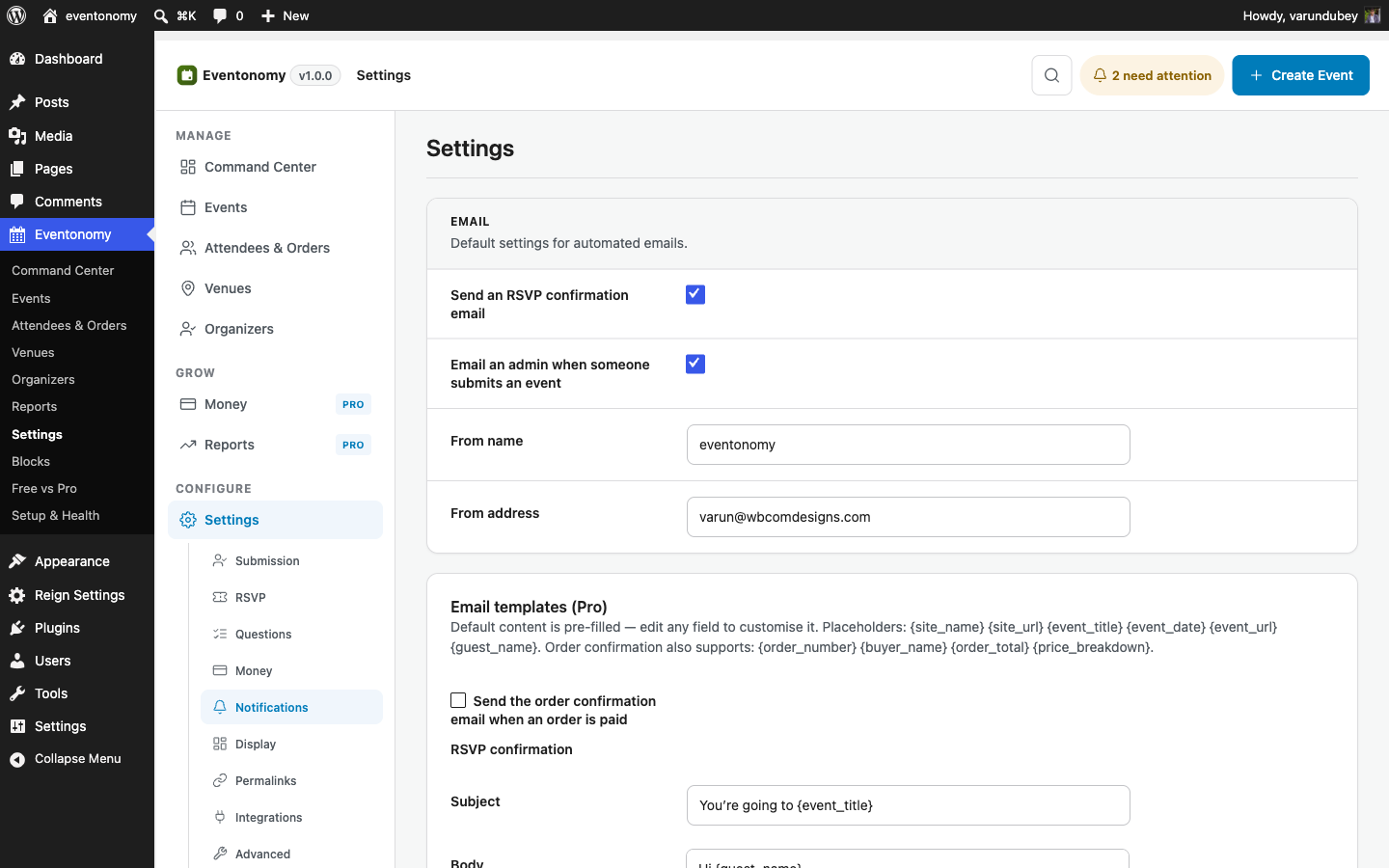This screenshot has width=1389, height=868.
Task: Click the WP Settings sliders icon
Action: click(17, 726)
